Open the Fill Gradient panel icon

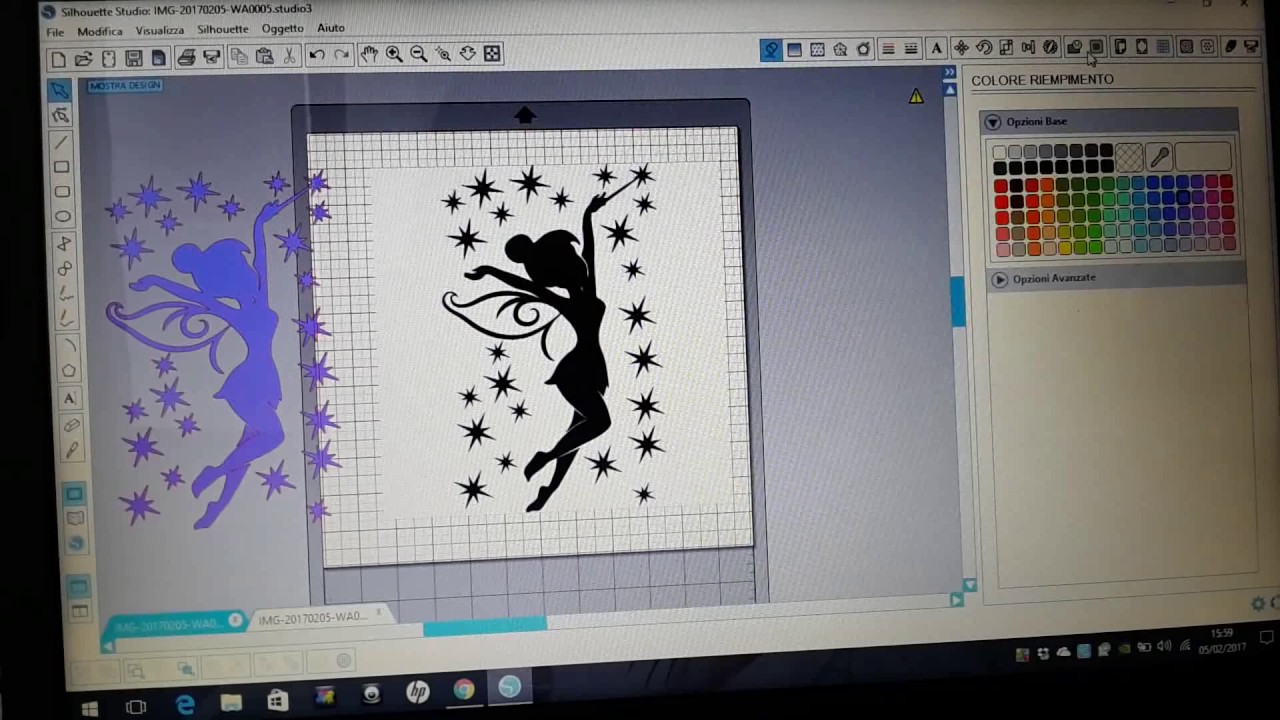pyautogui.click(x=794, y=50)
